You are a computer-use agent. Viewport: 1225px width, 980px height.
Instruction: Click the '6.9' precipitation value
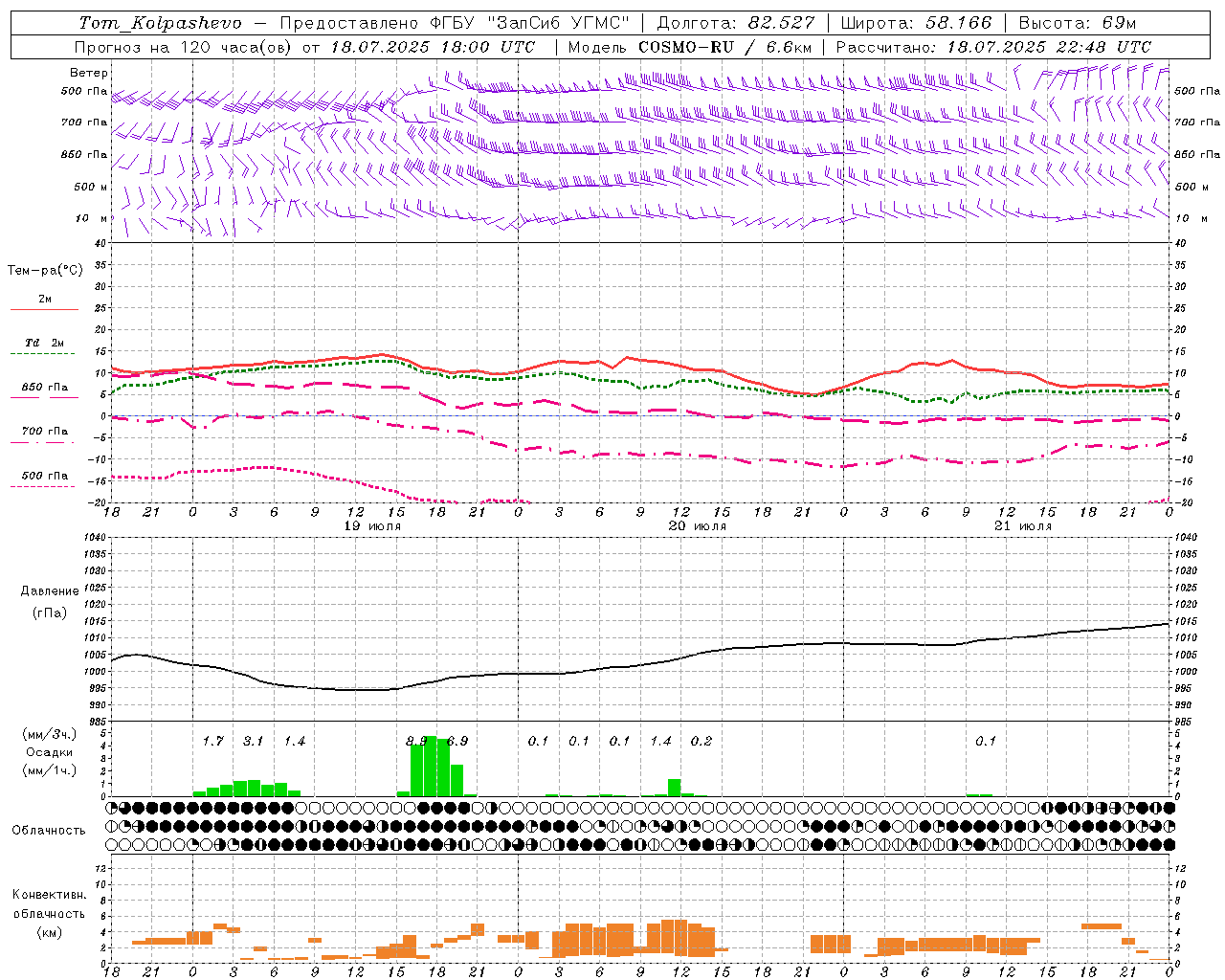click(x=457, y=741)
